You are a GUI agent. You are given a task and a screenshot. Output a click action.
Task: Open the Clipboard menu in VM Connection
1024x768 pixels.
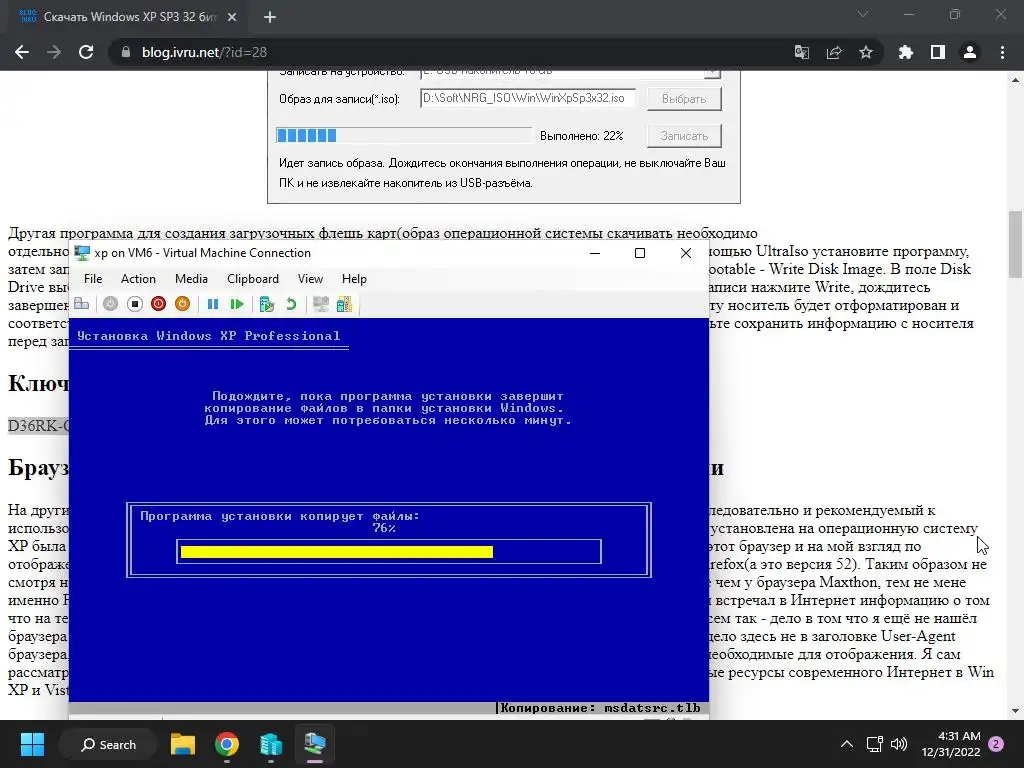tap(253, 279)
